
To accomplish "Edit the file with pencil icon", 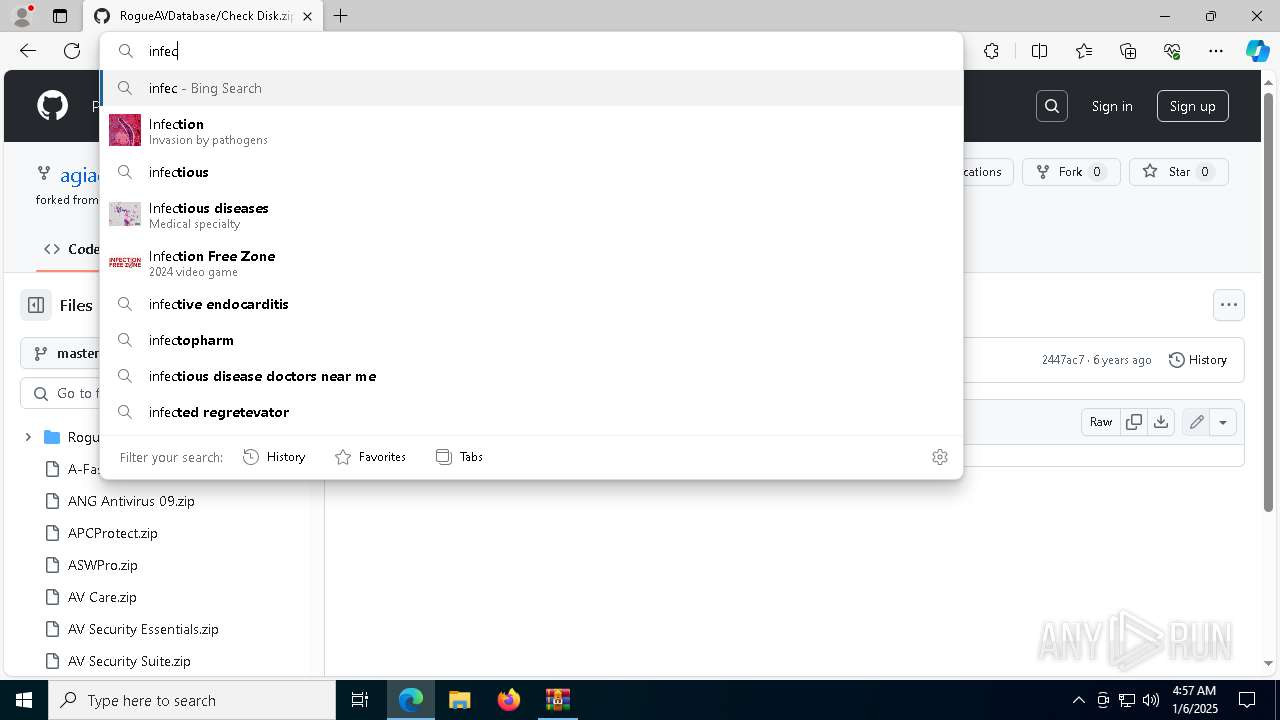I will point(1196,422).
